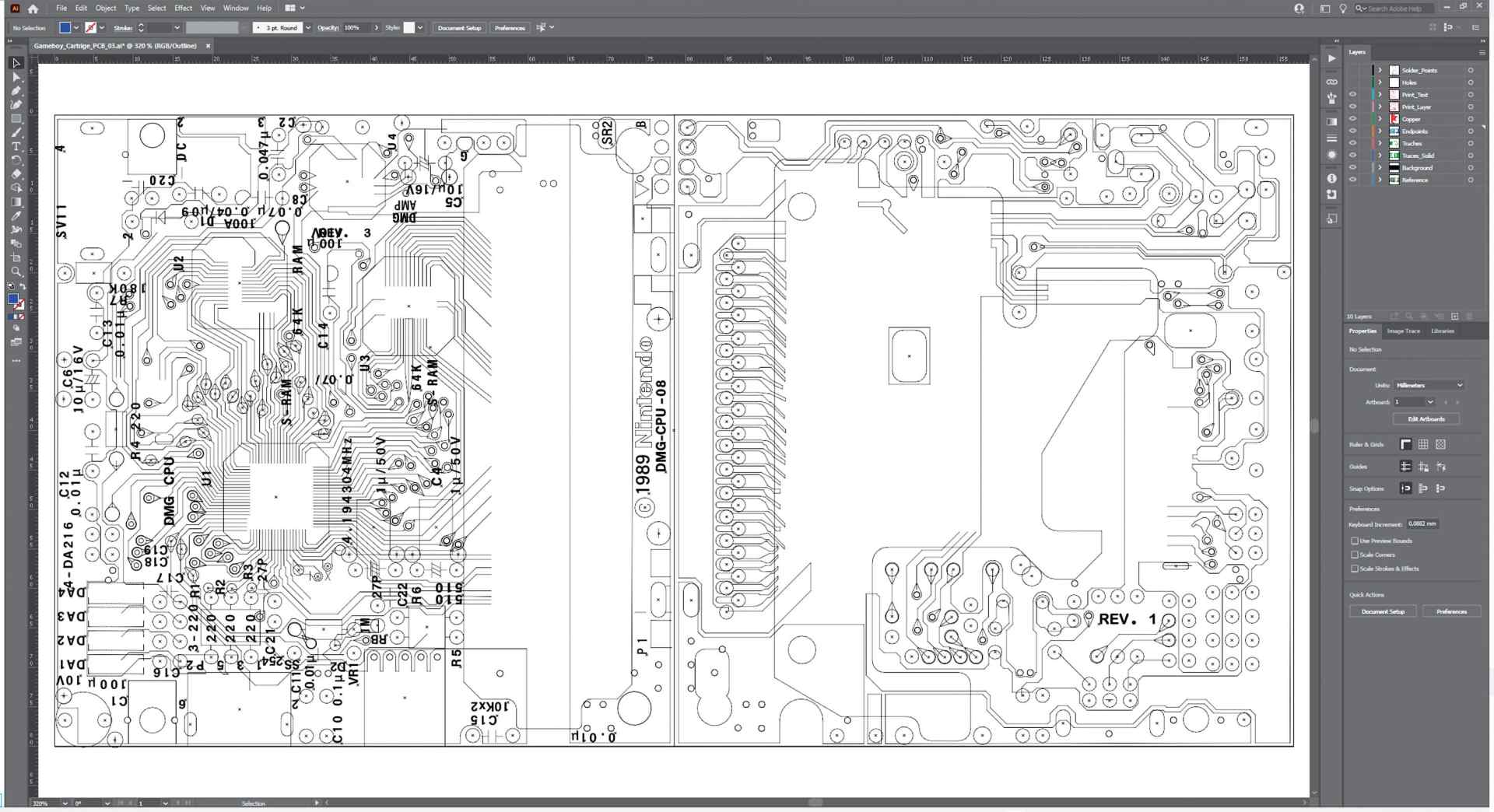1494x812 pixels.
Task: Activate the Pen tool
Action: (x=16, y=90)
